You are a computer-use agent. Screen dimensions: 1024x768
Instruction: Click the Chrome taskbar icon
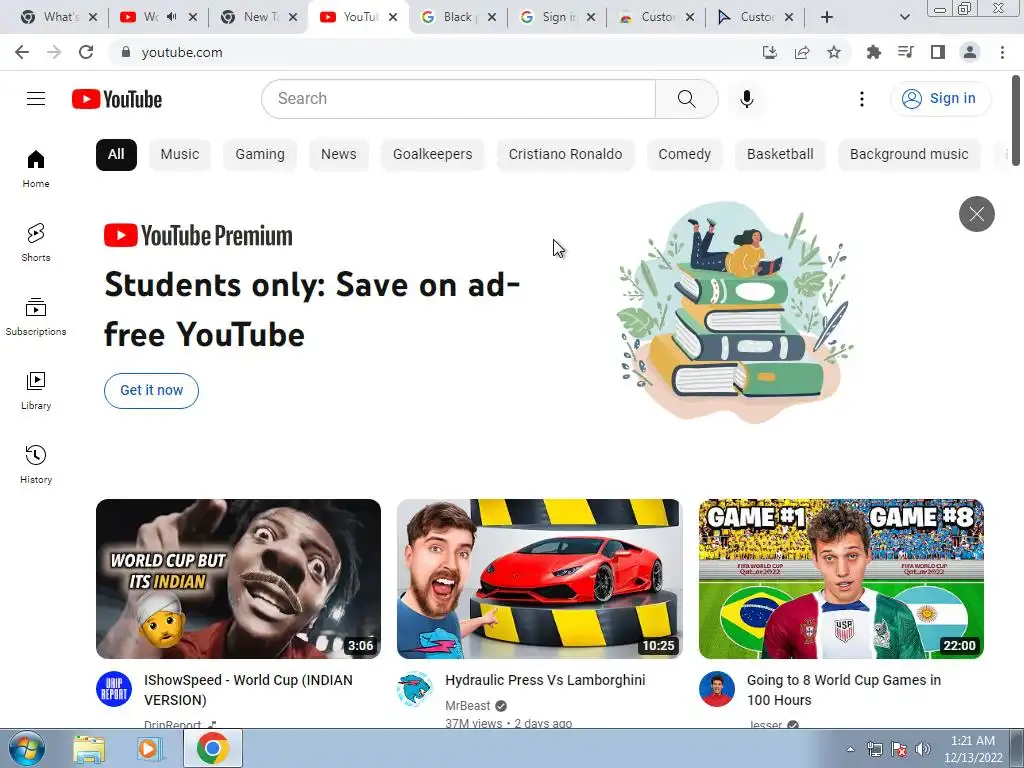212,748
